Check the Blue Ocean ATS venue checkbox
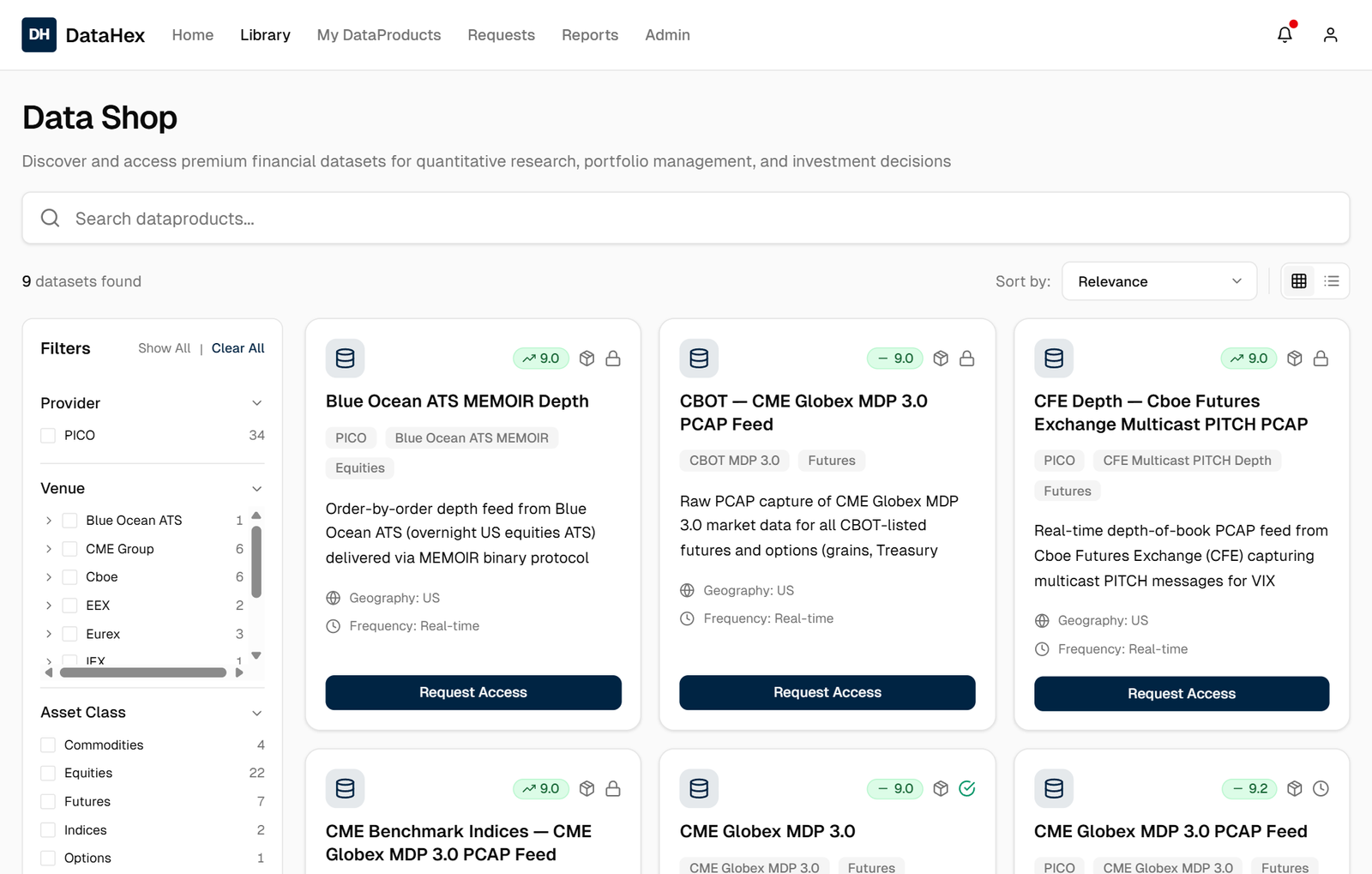Screen dimensions: 1372x874 coord(70,521)
